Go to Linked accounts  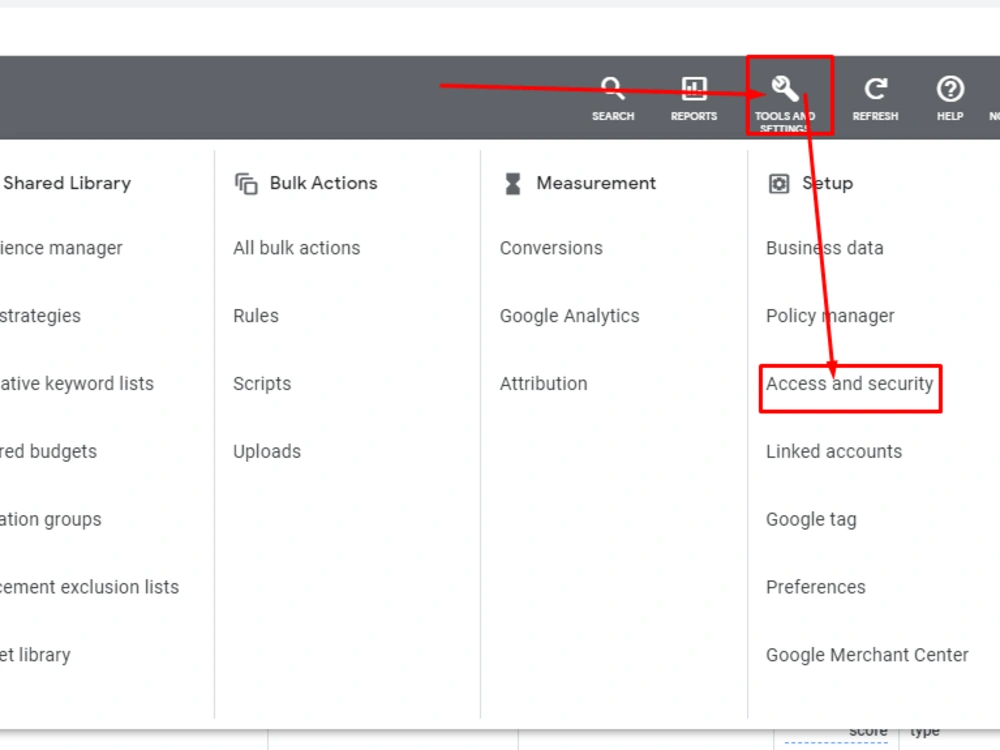pos(834,452)
